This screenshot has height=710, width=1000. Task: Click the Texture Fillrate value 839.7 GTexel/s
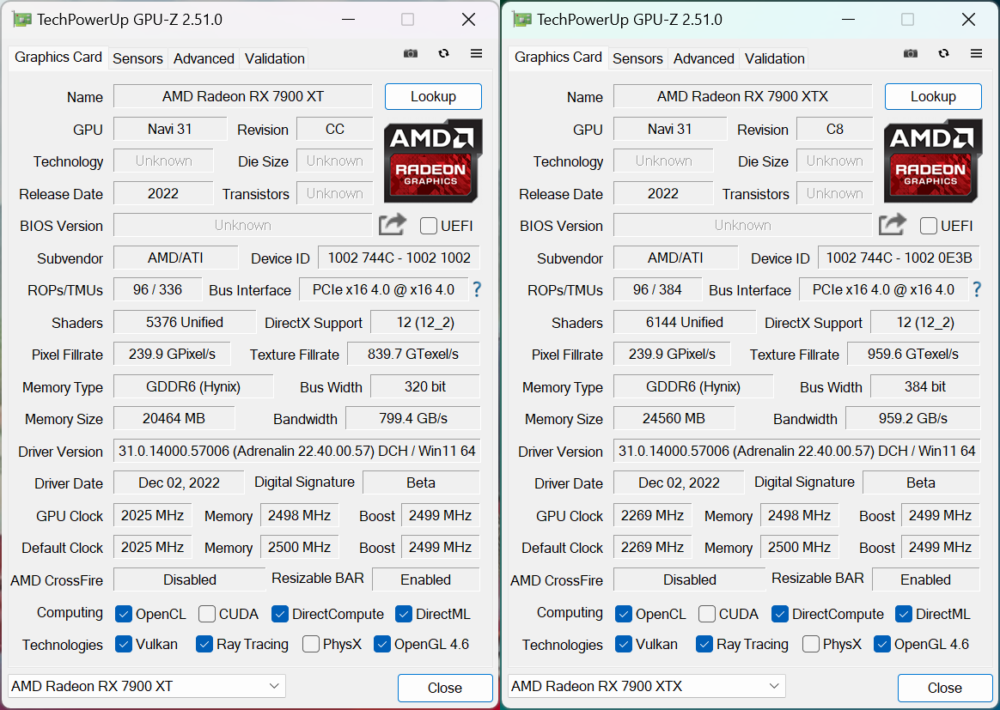(413, 354)
